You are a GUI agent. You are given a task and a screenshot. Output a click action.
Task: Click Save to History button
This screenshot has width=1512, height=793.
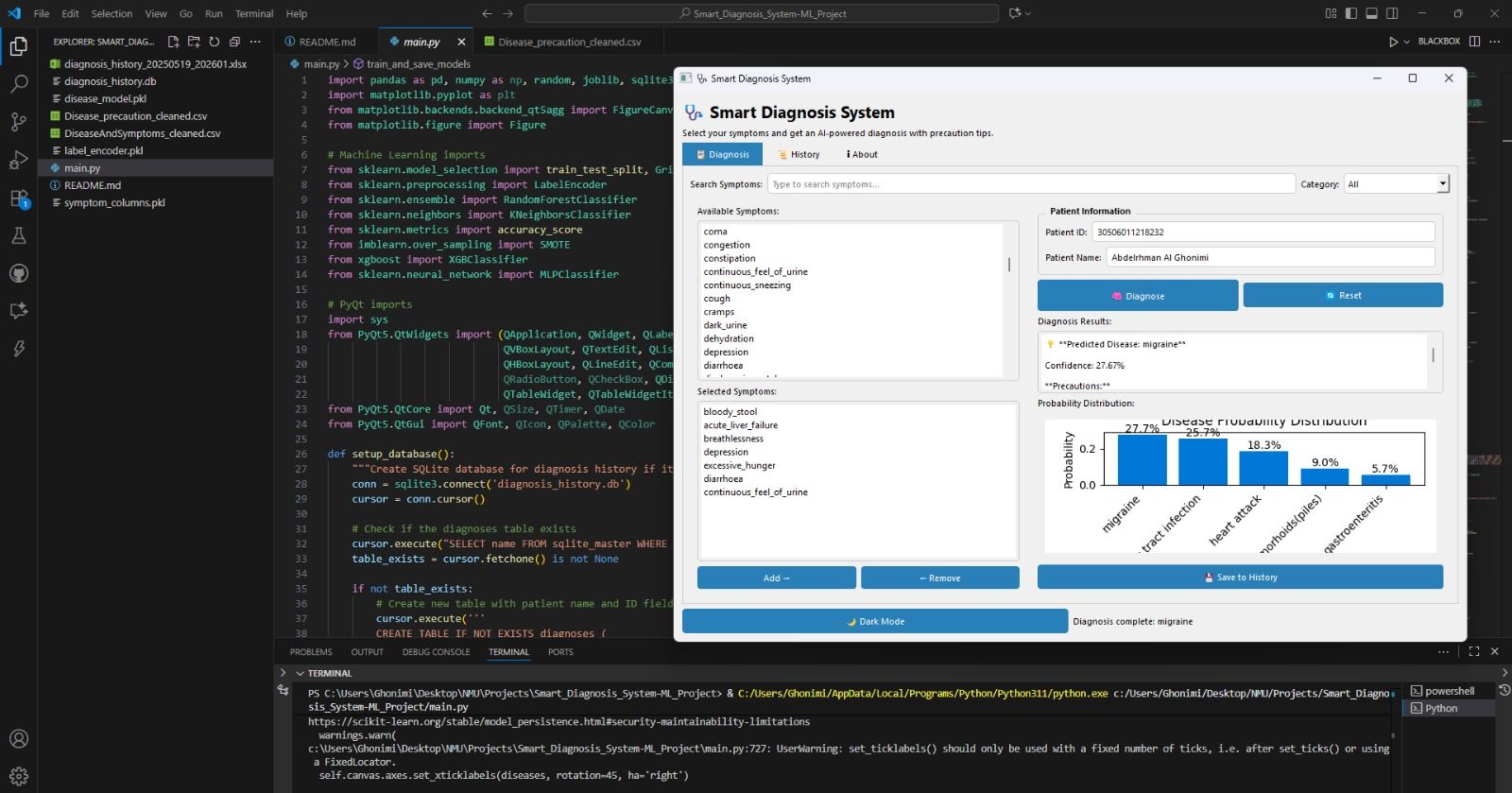[1240, 577]
